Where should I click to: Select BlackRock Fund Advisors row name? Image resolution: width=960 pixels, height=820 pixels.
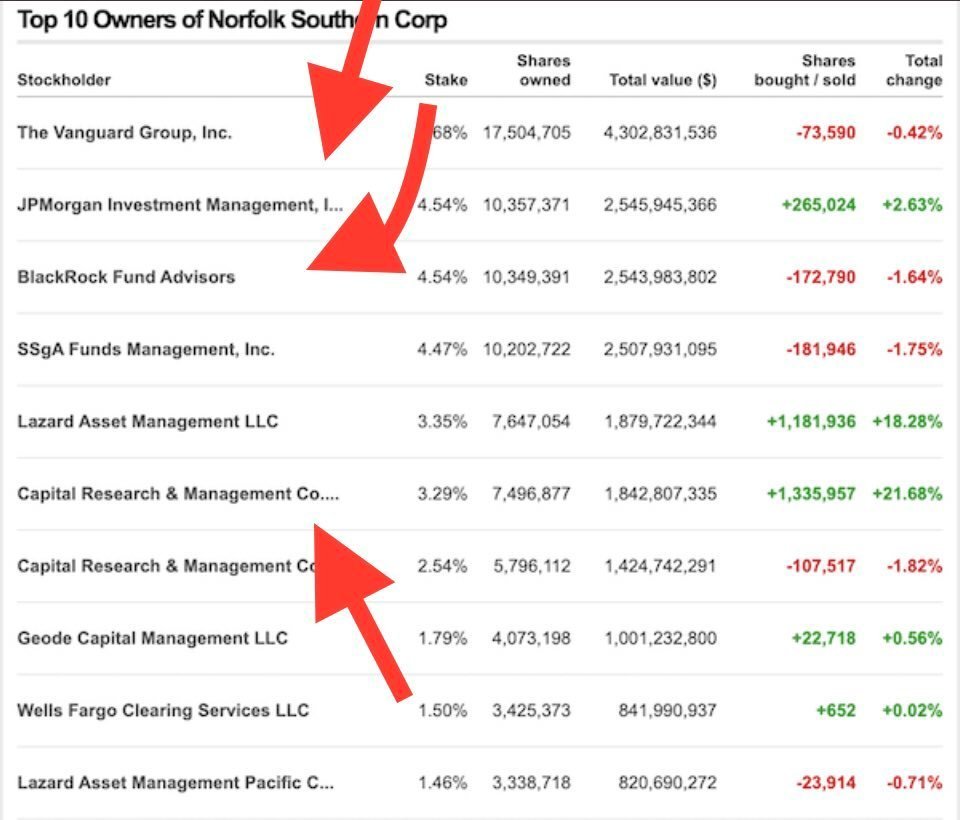click(126, 277)
